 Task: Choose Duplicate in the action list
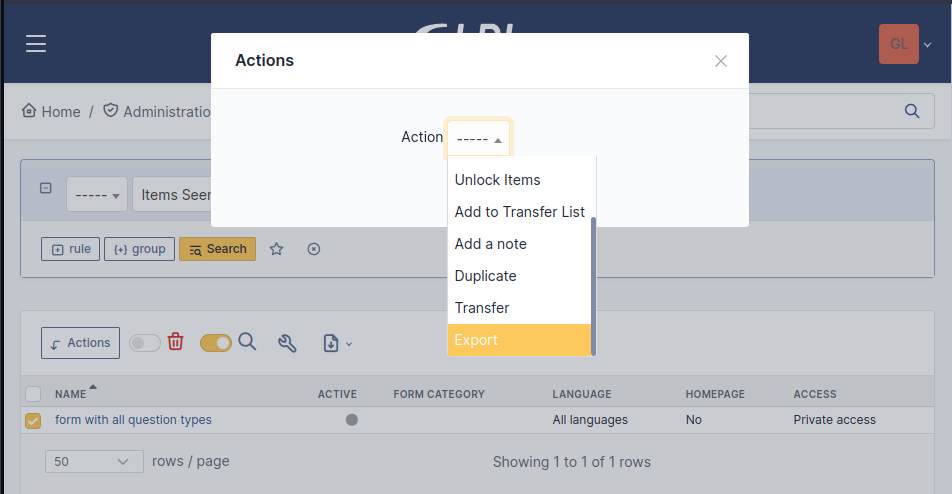485,276
